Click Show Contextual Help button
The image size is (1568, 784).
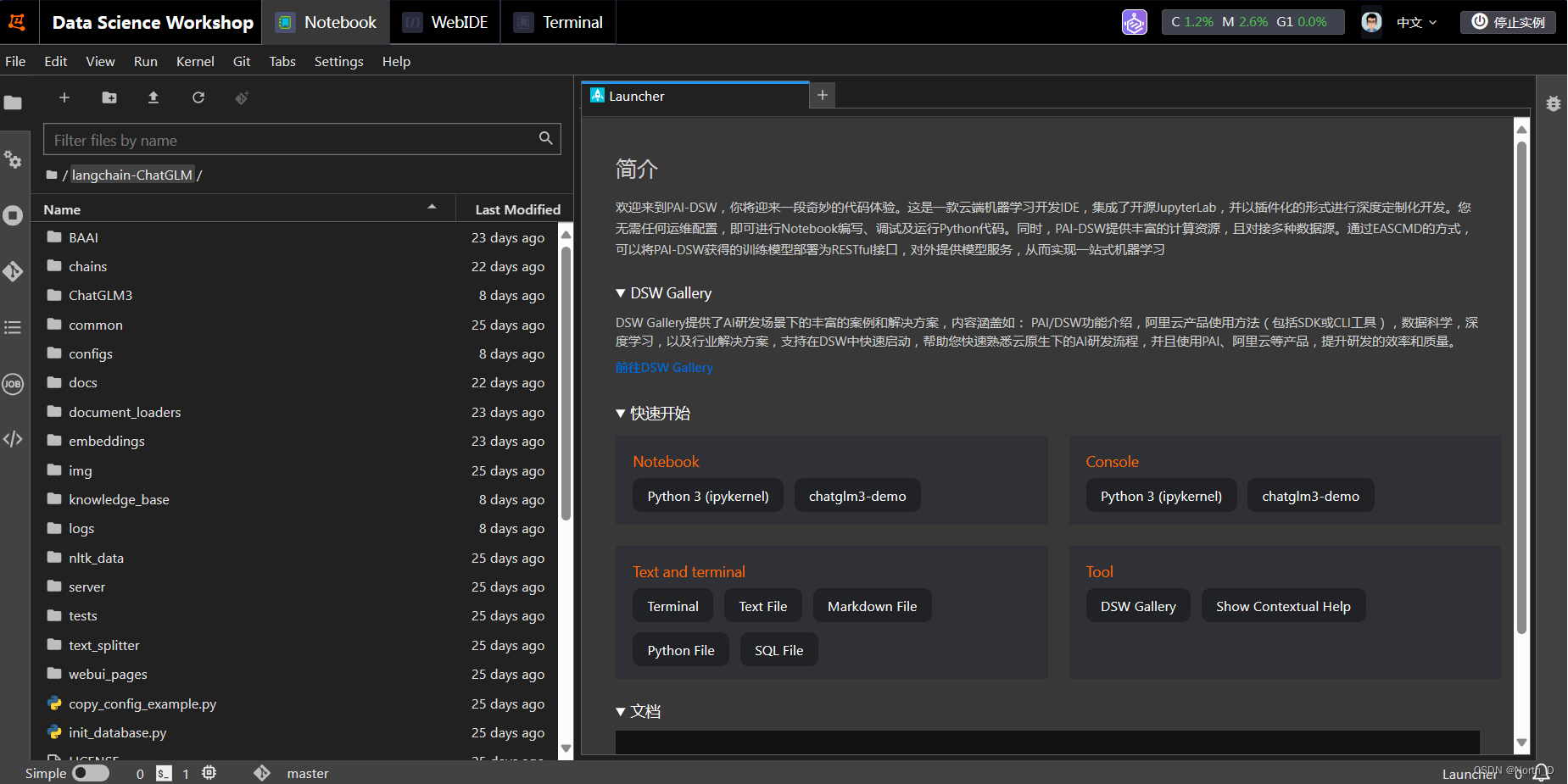(1283, 606)
